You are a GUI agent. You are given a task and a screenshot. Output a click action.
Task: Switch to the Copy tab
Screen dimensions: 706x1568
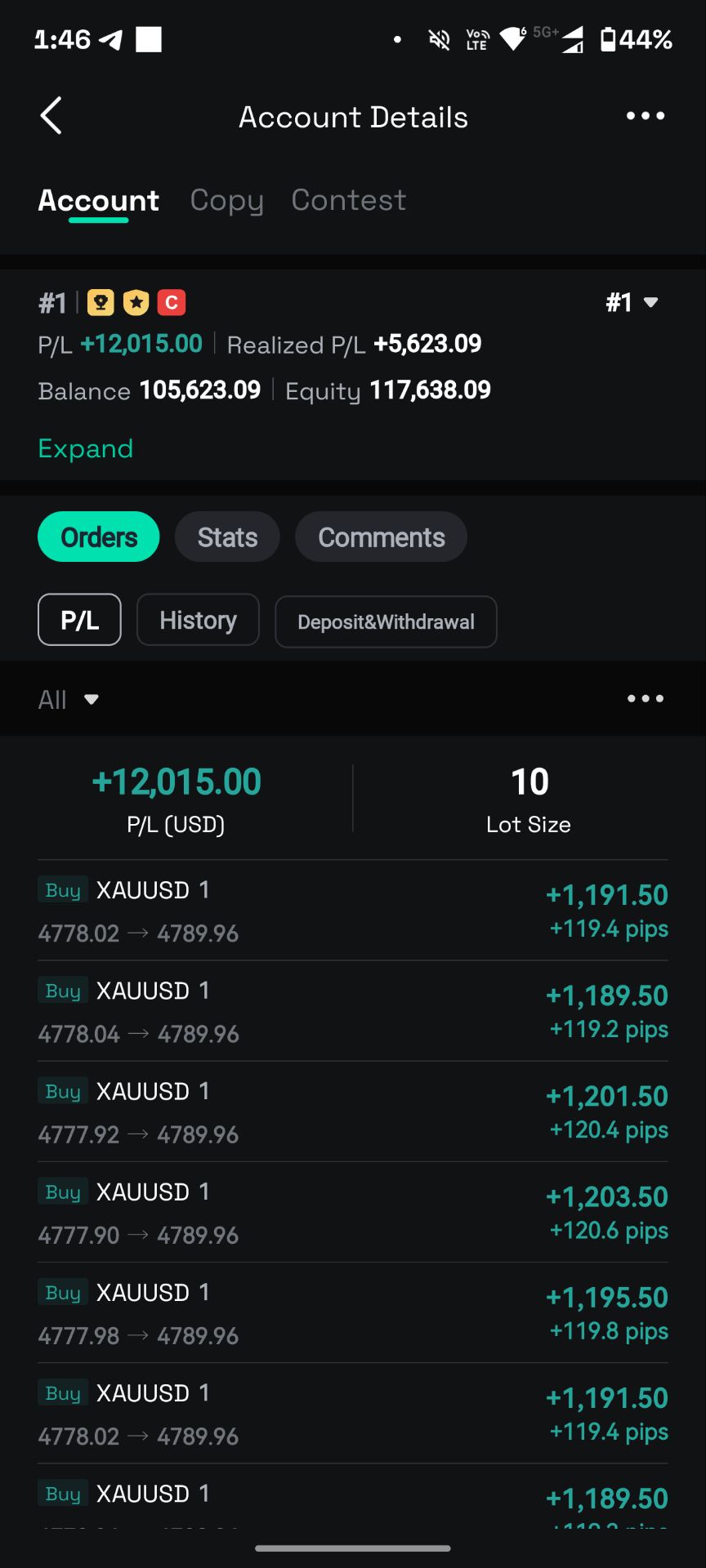pos(226,200)
